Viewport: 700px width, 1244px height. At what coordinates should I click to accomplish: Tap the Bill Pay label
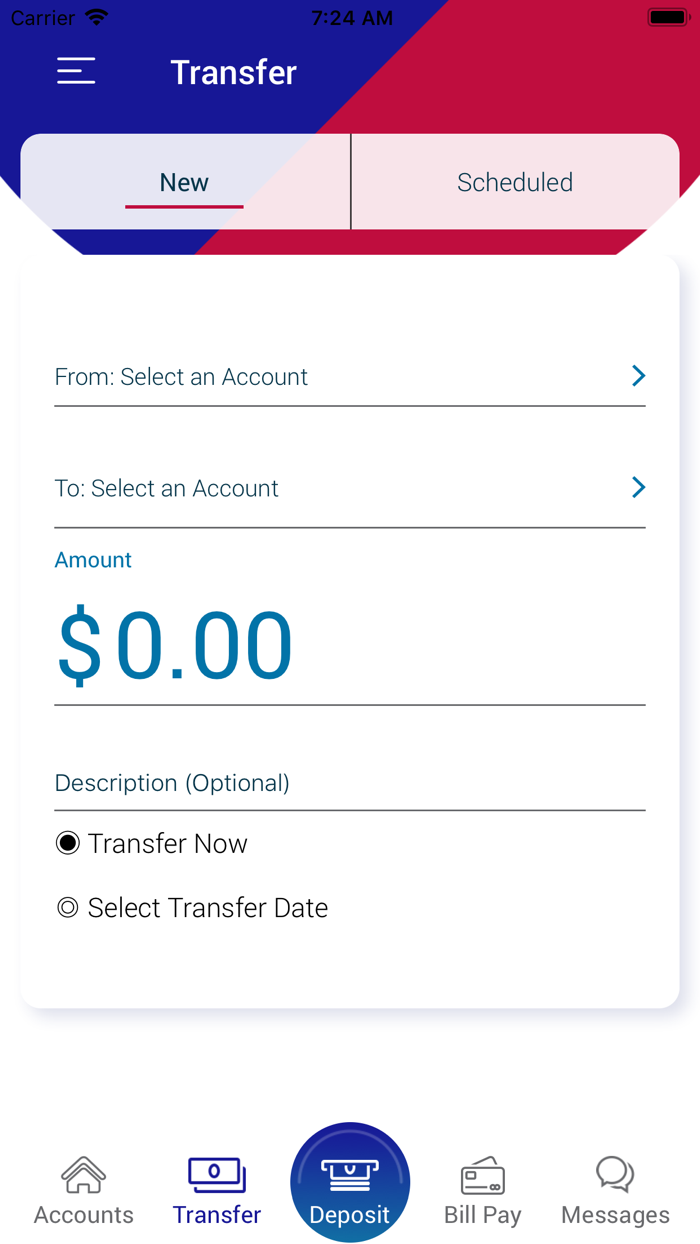click(x=482, y=1215)
